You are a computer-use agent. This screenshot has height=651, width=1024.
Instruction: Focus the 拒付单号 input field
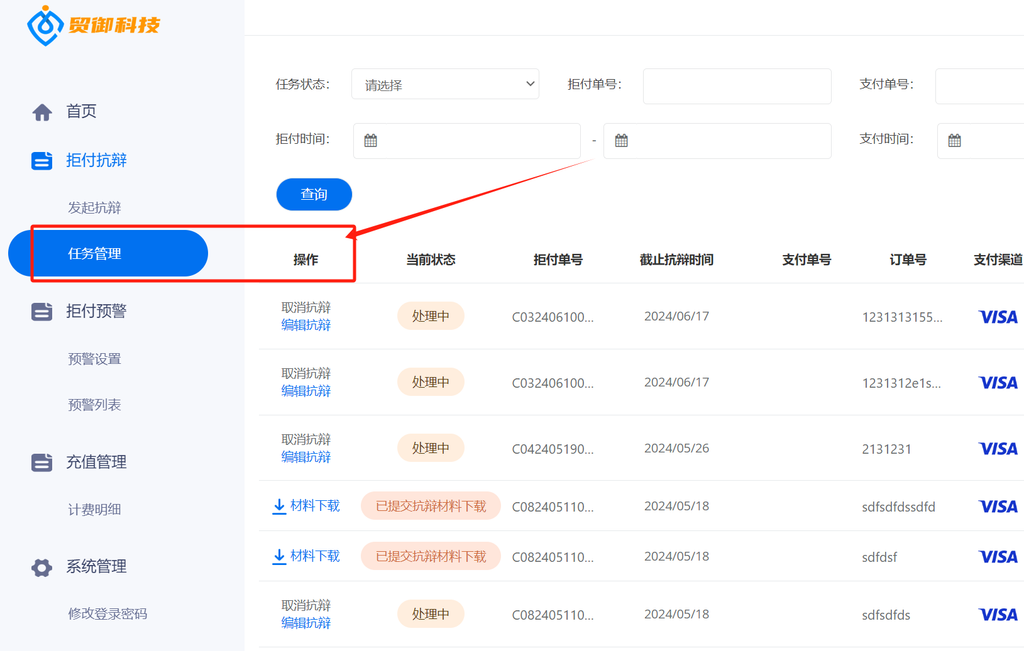737,86
